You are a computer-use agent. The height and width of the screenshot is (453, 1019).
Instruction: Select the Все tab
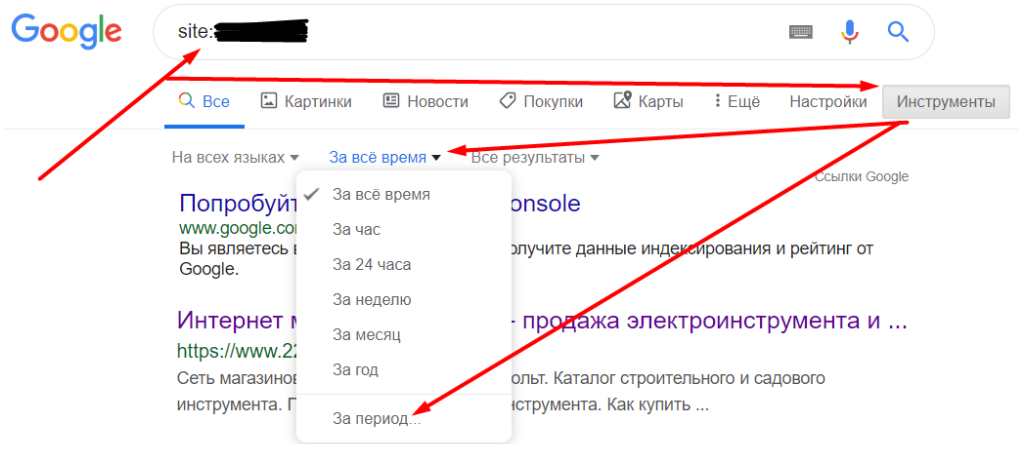point(204,101)
